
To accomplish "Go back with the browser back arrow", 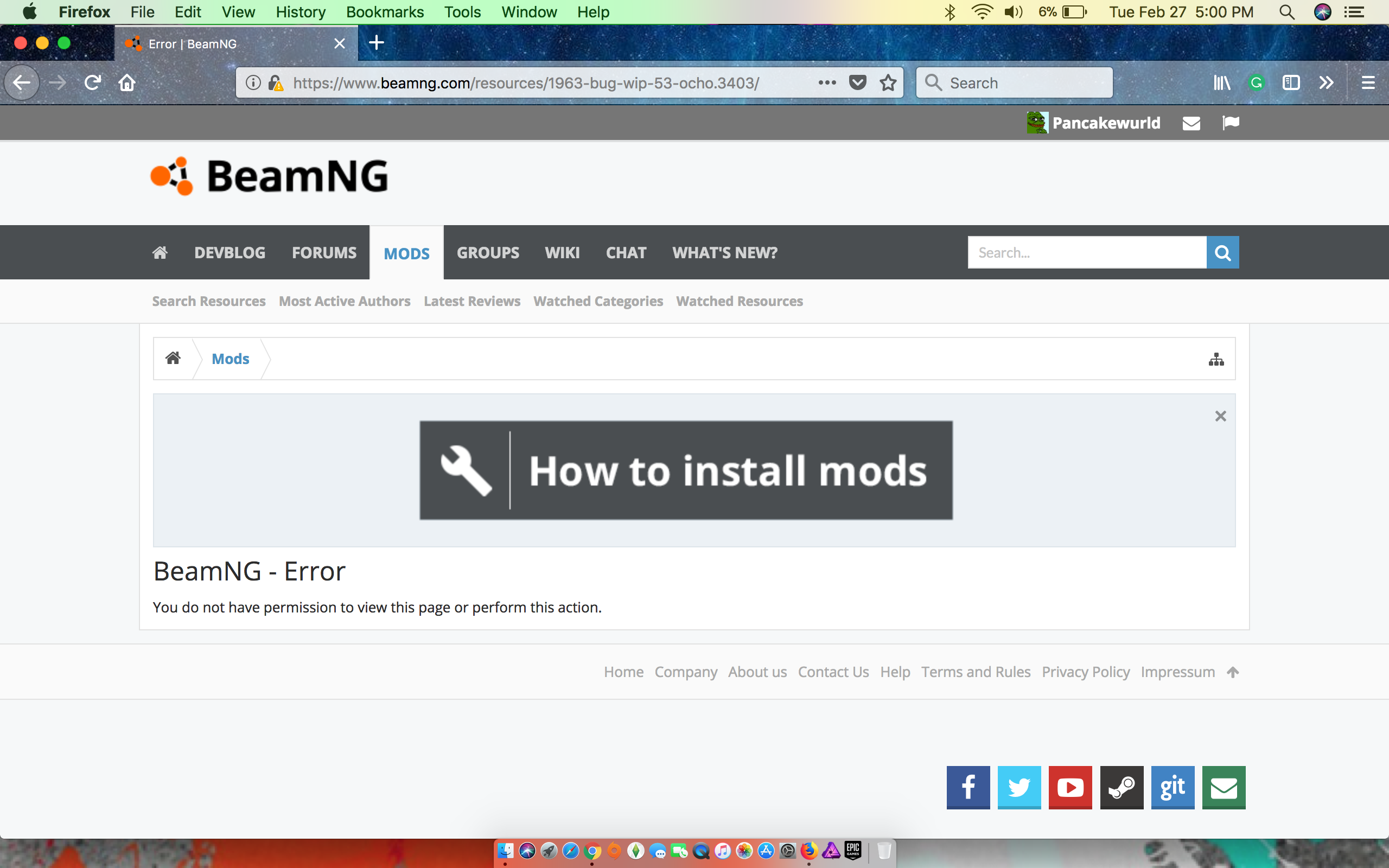I will tap(22, 82).
